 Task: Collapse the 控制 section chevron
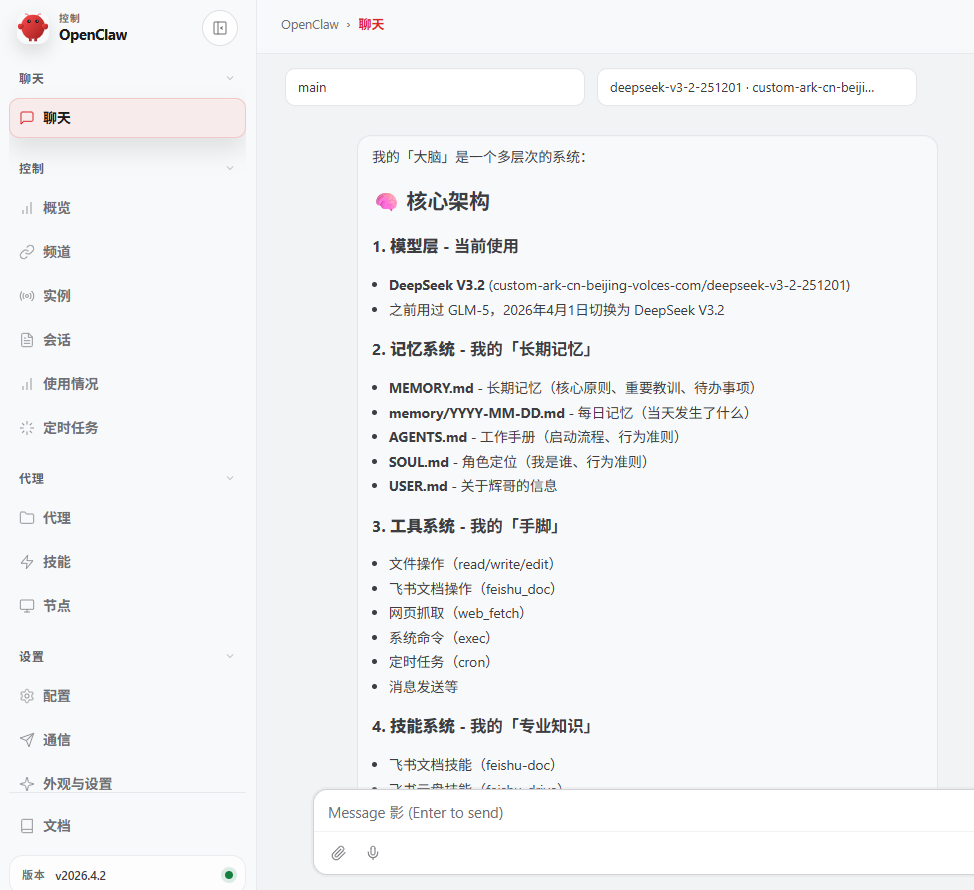point(231,168)
